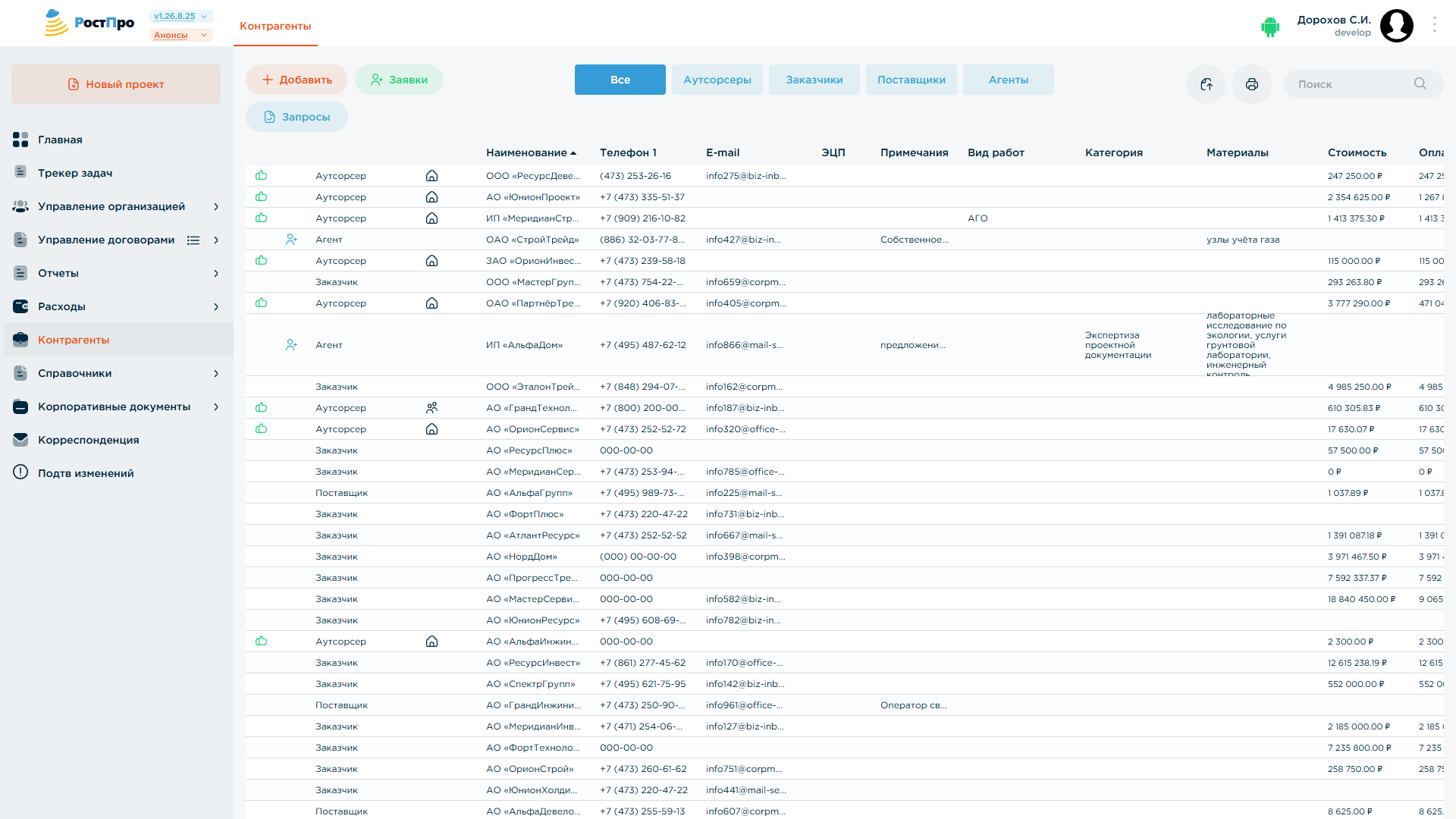Click the Дорохов С.И. user name
This screenshot has width=1456, height=819.
click(1333, 20)
